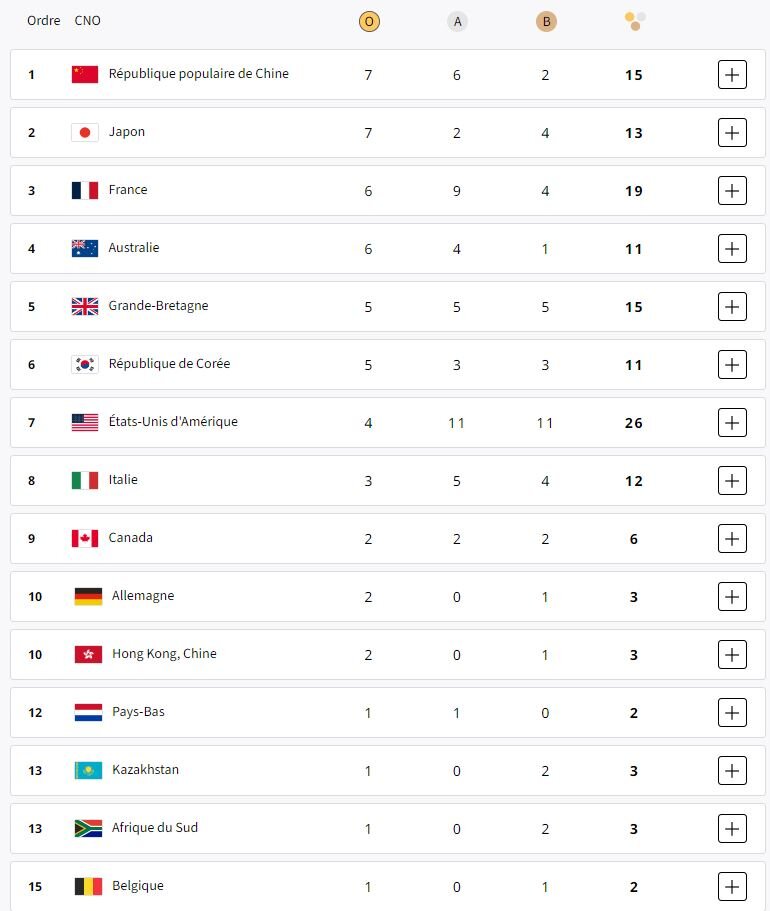
Task: Select the Pays-Bas row total of 2
Action: point(633,713)
